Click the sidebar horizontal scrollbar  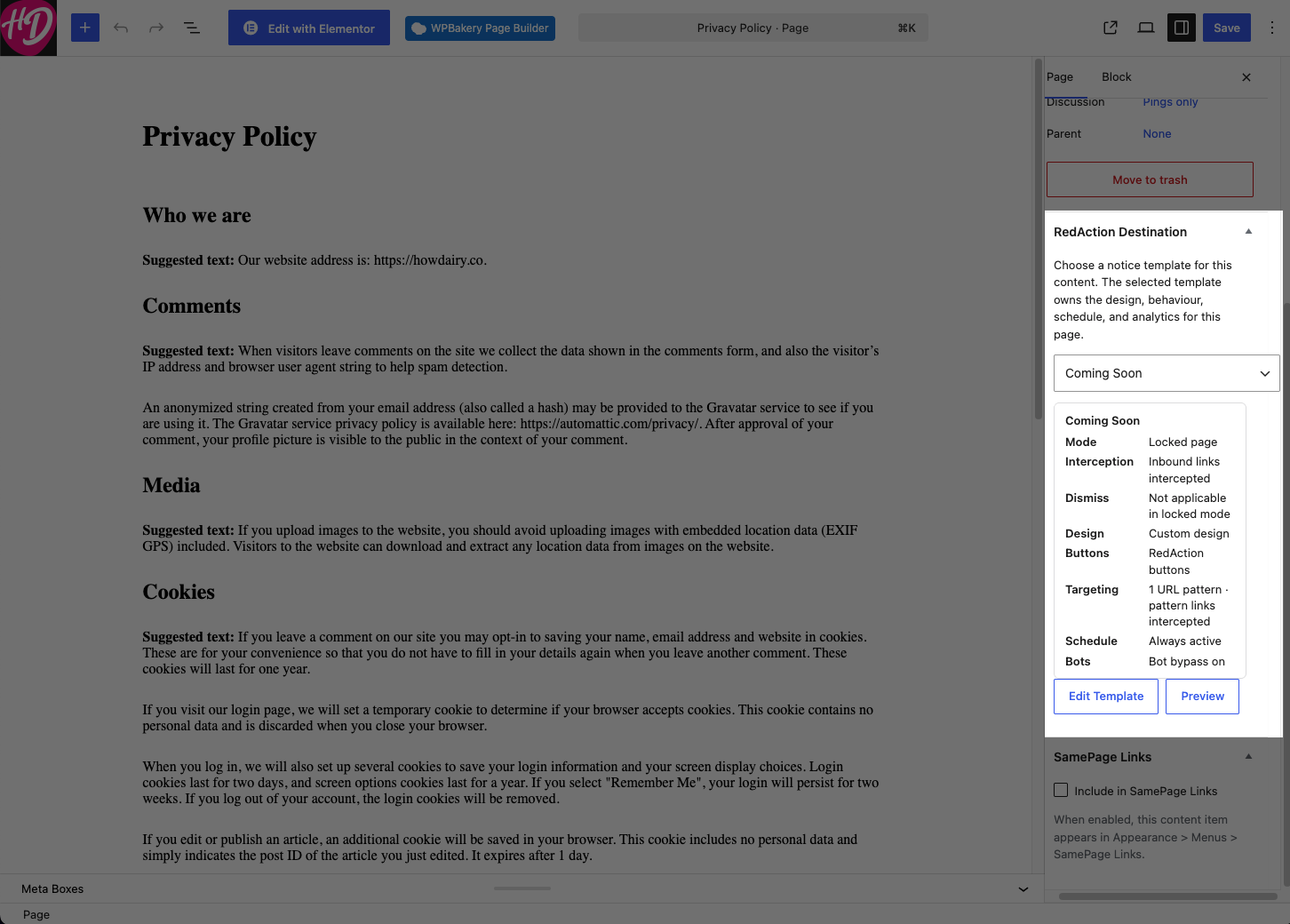1167,896
